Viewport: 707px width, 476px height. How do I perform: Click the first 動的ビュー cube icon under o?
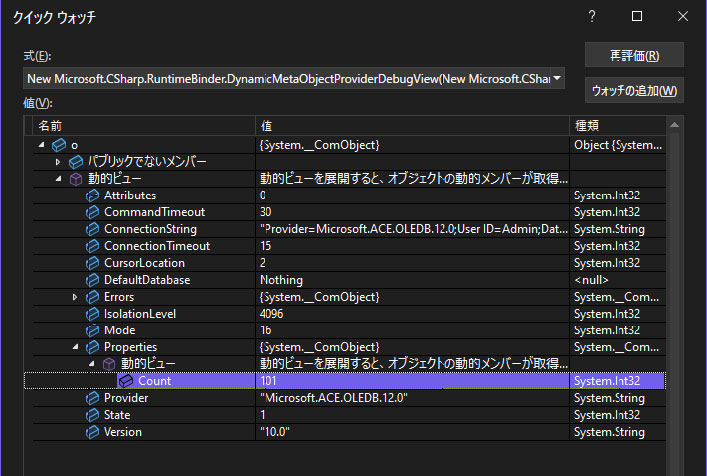point(76,179)
